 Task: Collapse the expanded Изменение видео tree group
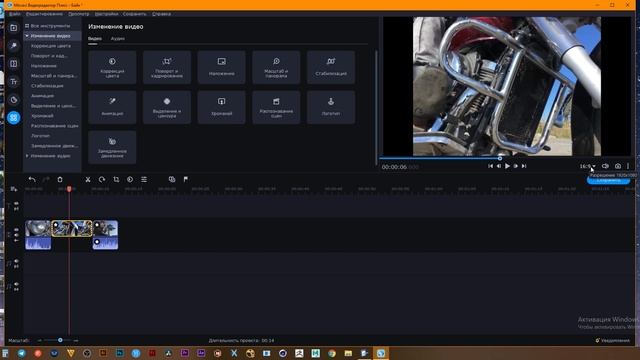(x=27, y=36)
